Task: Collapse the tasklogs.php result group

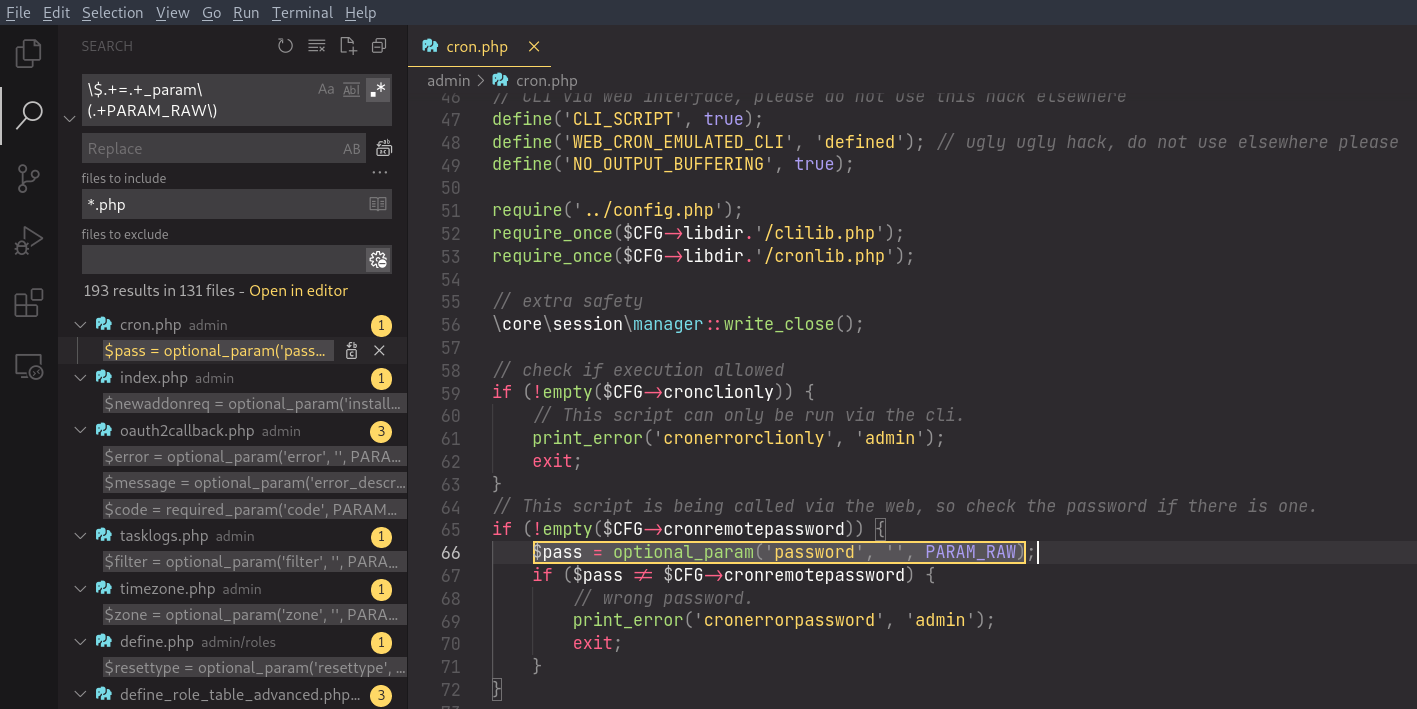Action: [x=80, y=536]
